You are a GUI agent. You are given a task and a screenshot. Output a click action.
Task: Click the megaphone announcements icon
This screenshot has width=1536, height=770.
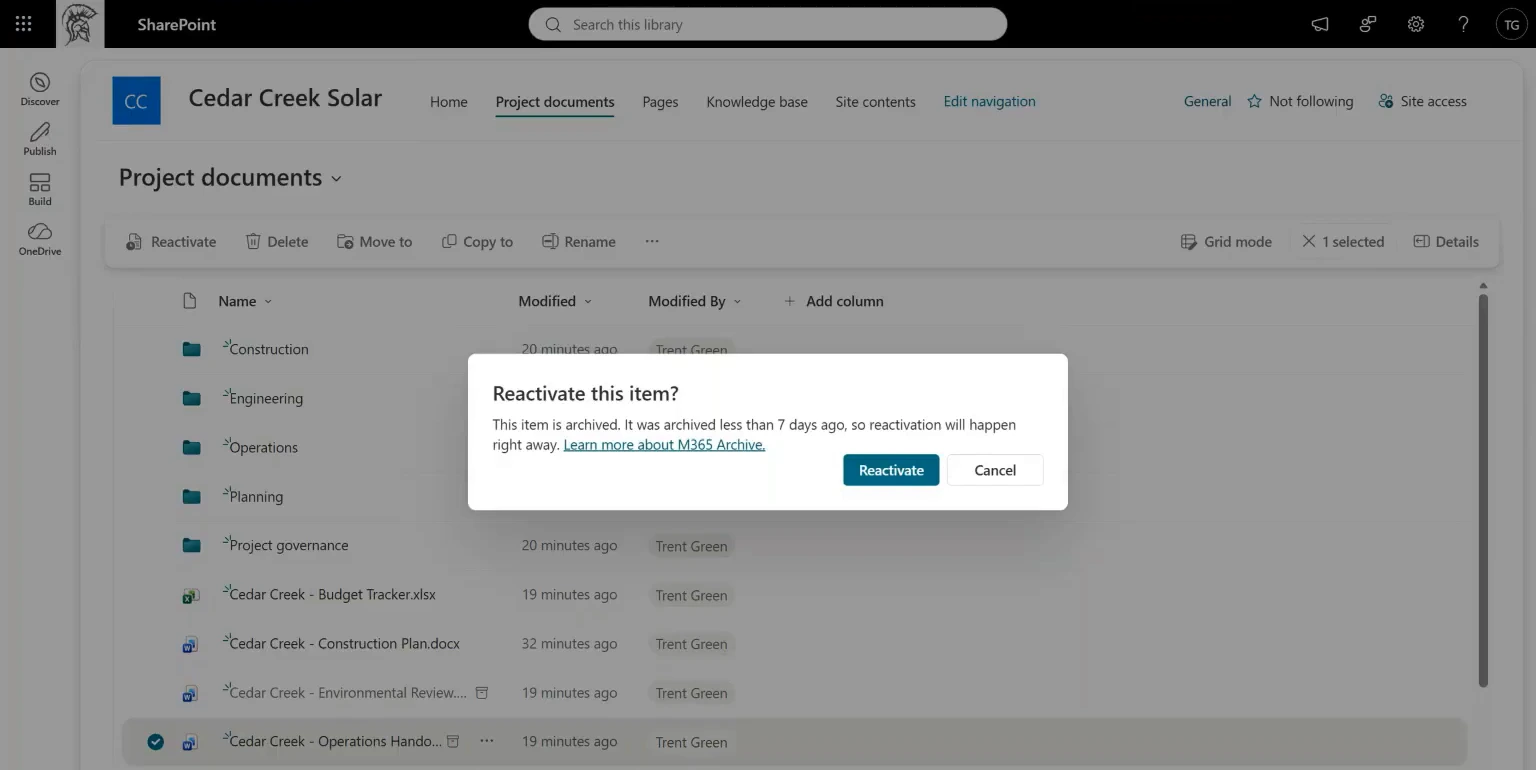click(1320, 24)
